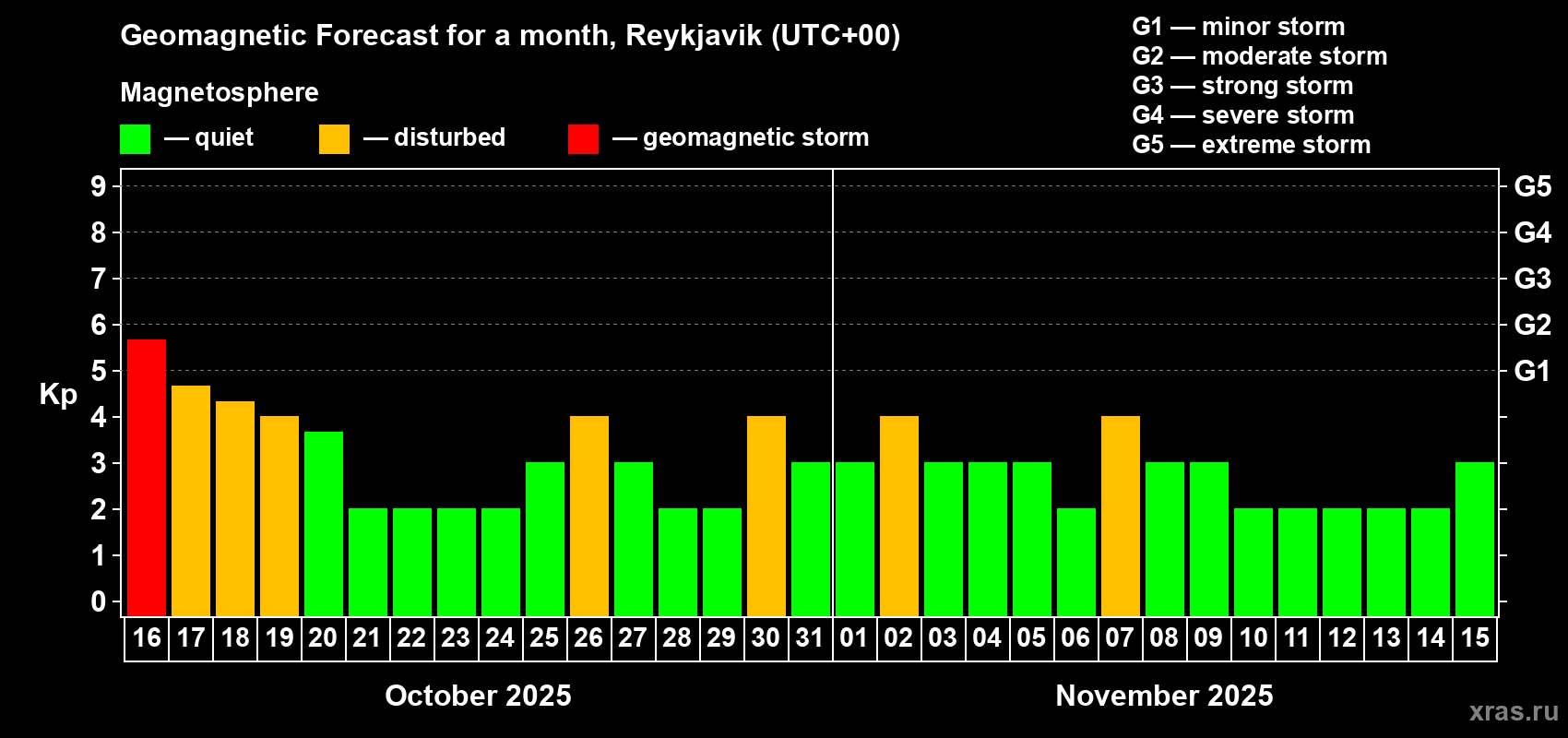Click the G5 label on right axis

[1533, 186]
